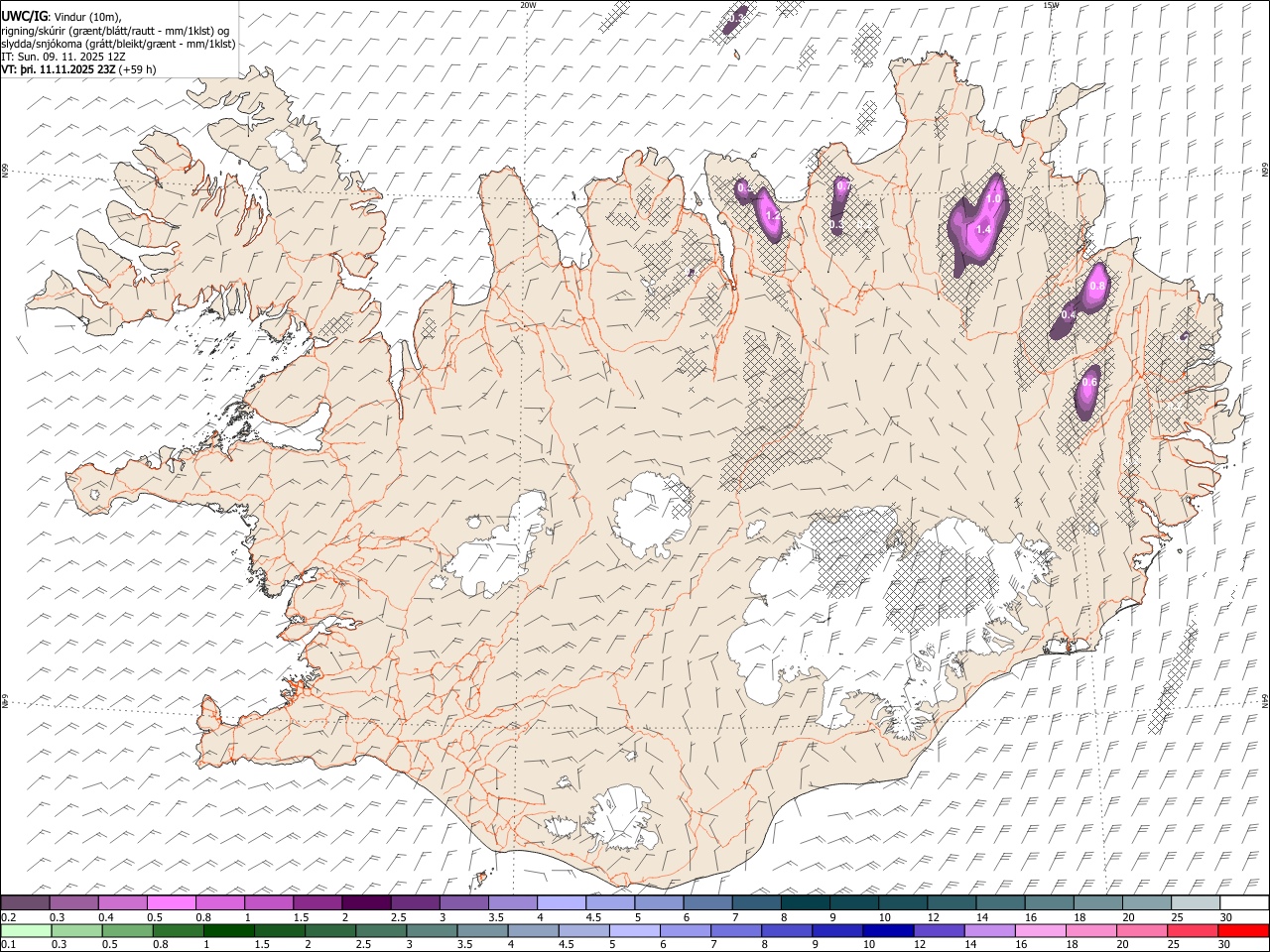Click the rigning/skúrir legend description line

coord(115,31)
